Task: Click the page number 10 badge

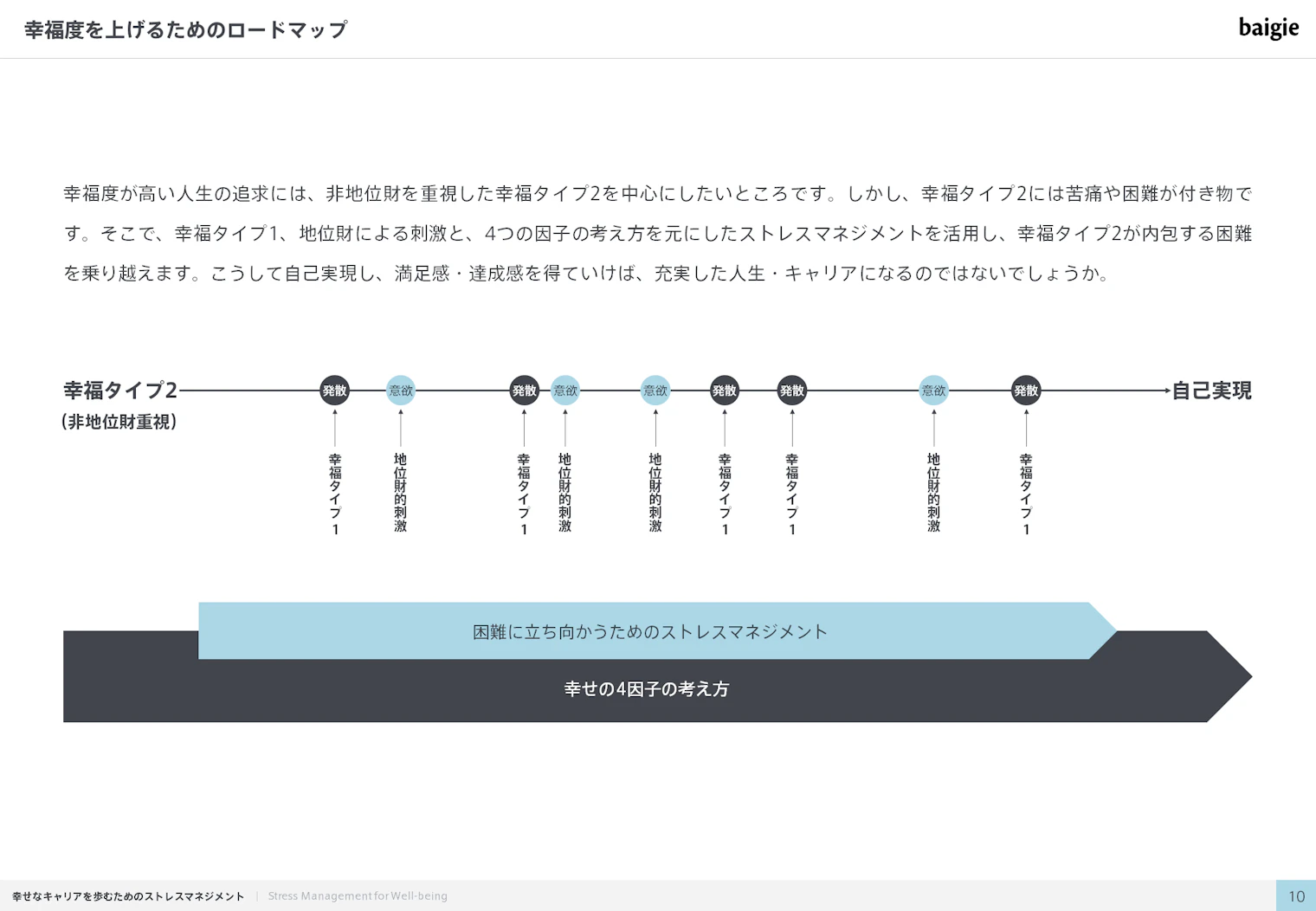Action: pyautogui.click(x=1296, y=896)
